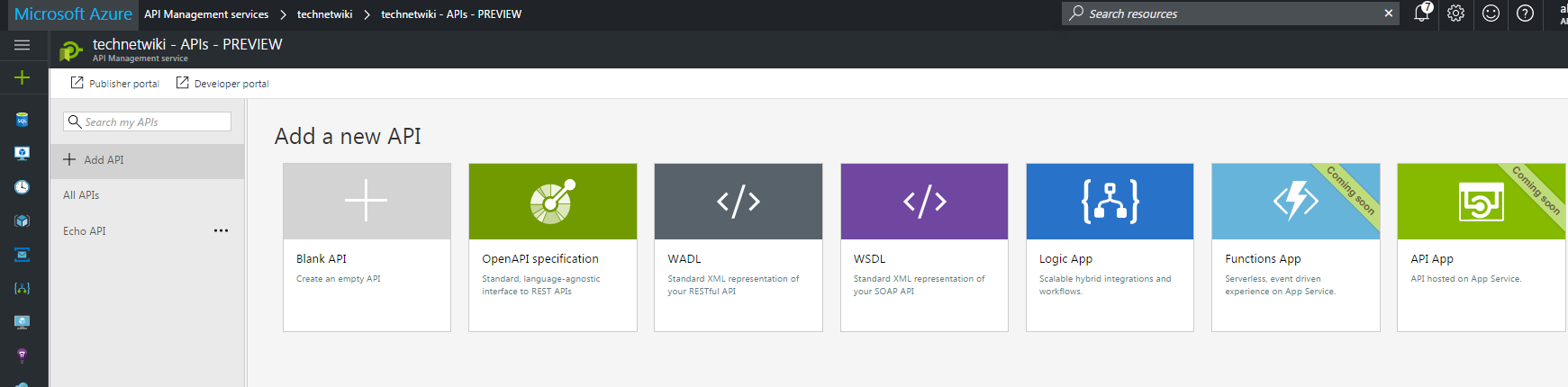This screenshot has height=387, width=1568.
Task: Go to API Management services breadcrumb
Action: pyautogui.click(x=206, y=14)
